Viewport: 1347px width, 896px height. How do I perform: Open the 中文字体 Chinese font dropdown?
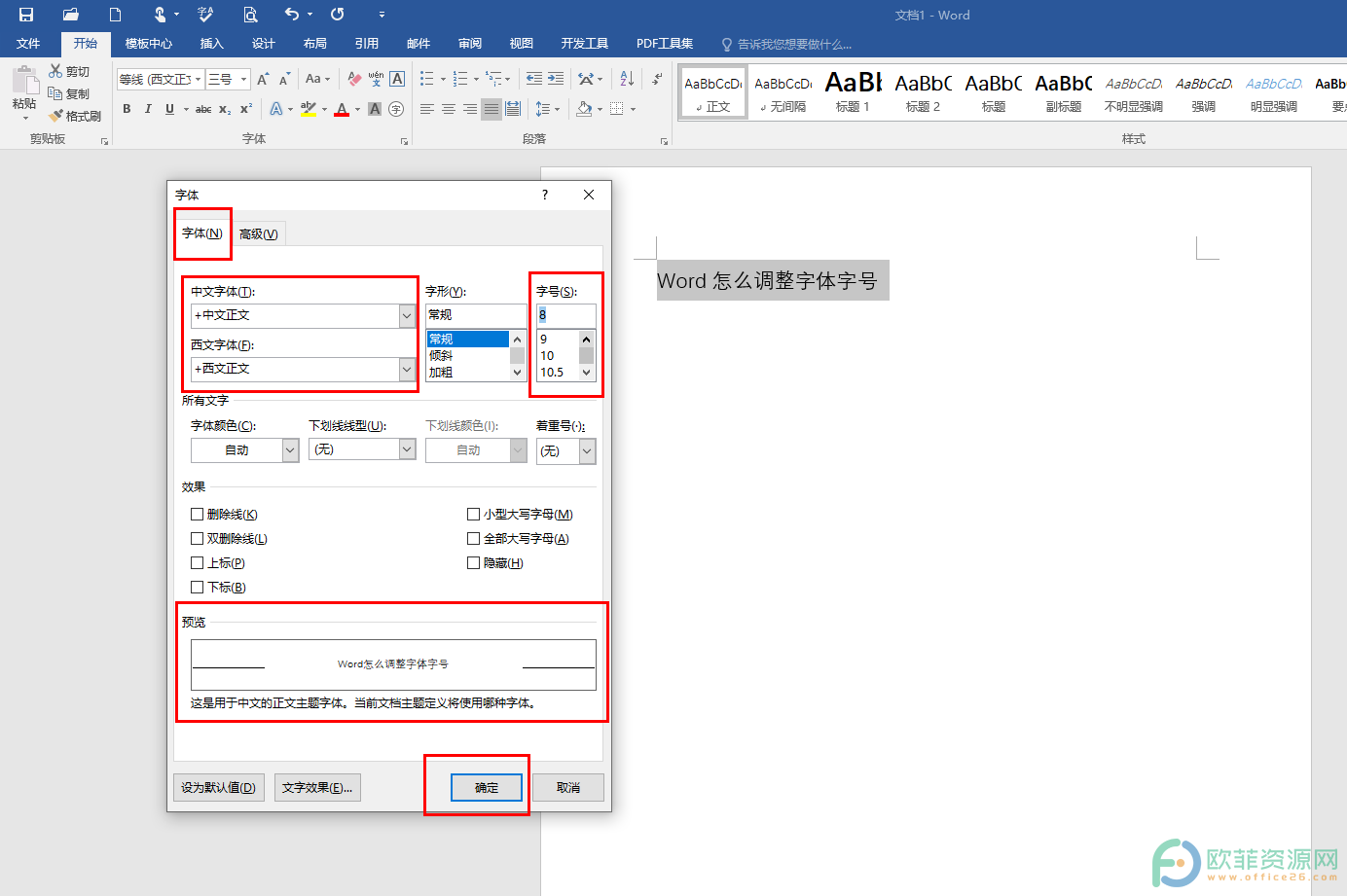click(407, 315)
